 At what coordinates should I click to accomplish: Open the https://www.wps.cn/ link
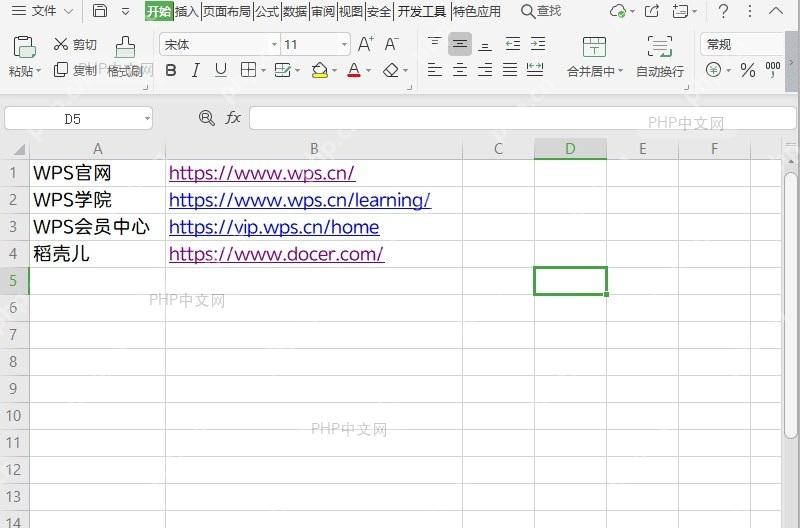coord(262,173)
